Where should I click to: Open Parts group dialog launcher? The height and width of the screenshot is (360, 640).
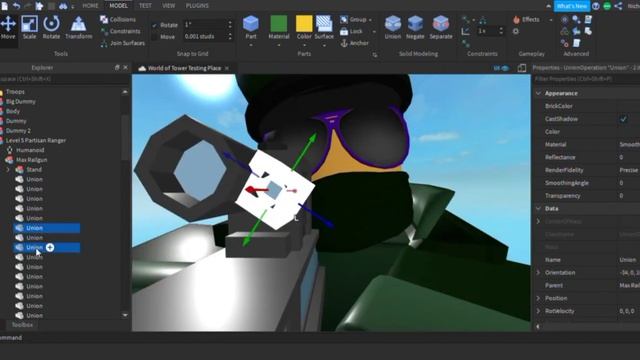pos(375,55)
